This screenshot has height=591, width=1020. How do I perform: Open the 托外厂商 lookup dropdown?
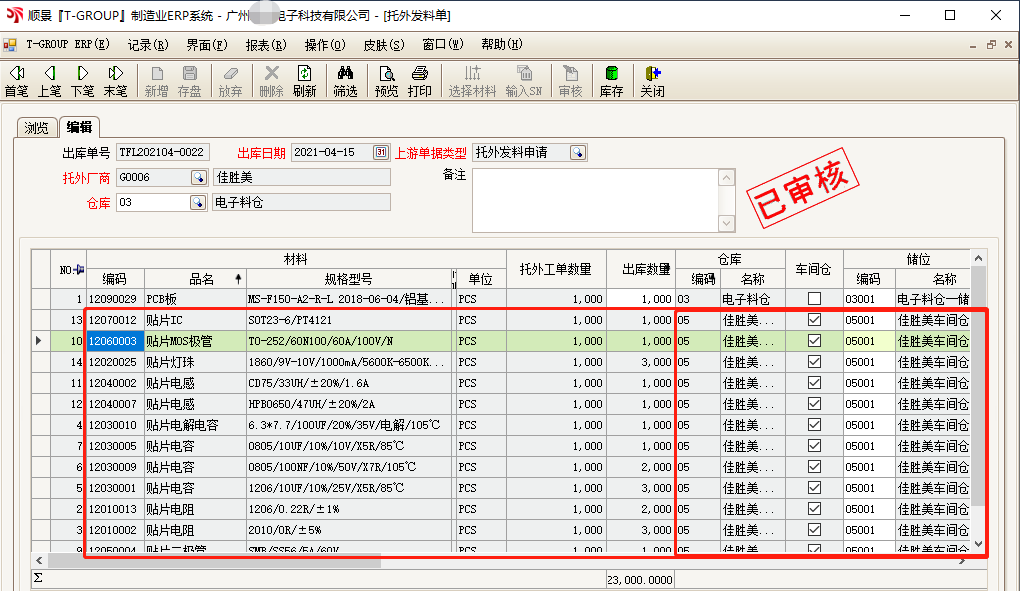pyautogui.click(x=197, y=178)
